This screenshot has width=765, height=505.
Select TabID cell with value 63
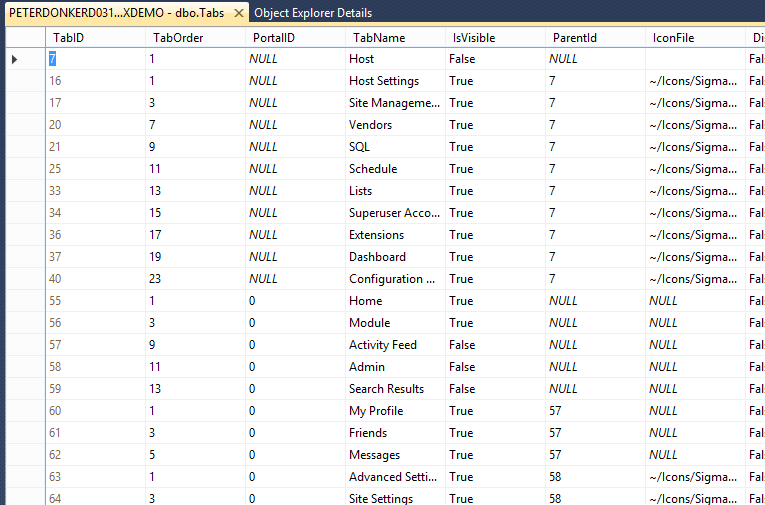pyautogui.click(x=96, y=477)
